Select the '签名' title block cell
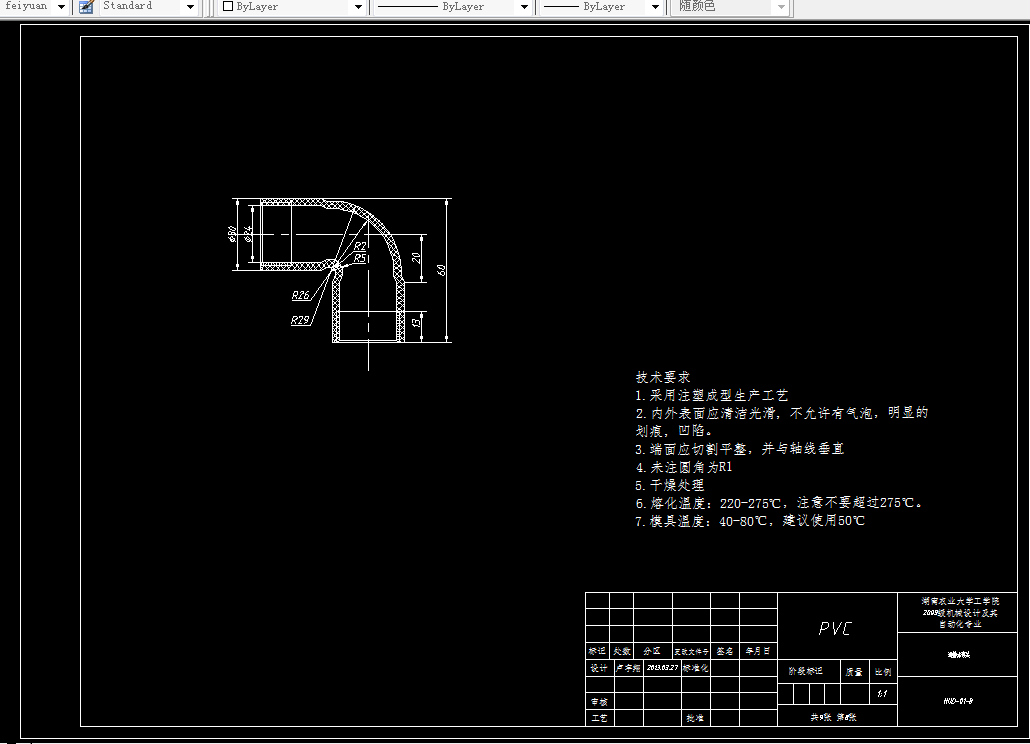Screen dimensions: 1030x744 point(725,651)
